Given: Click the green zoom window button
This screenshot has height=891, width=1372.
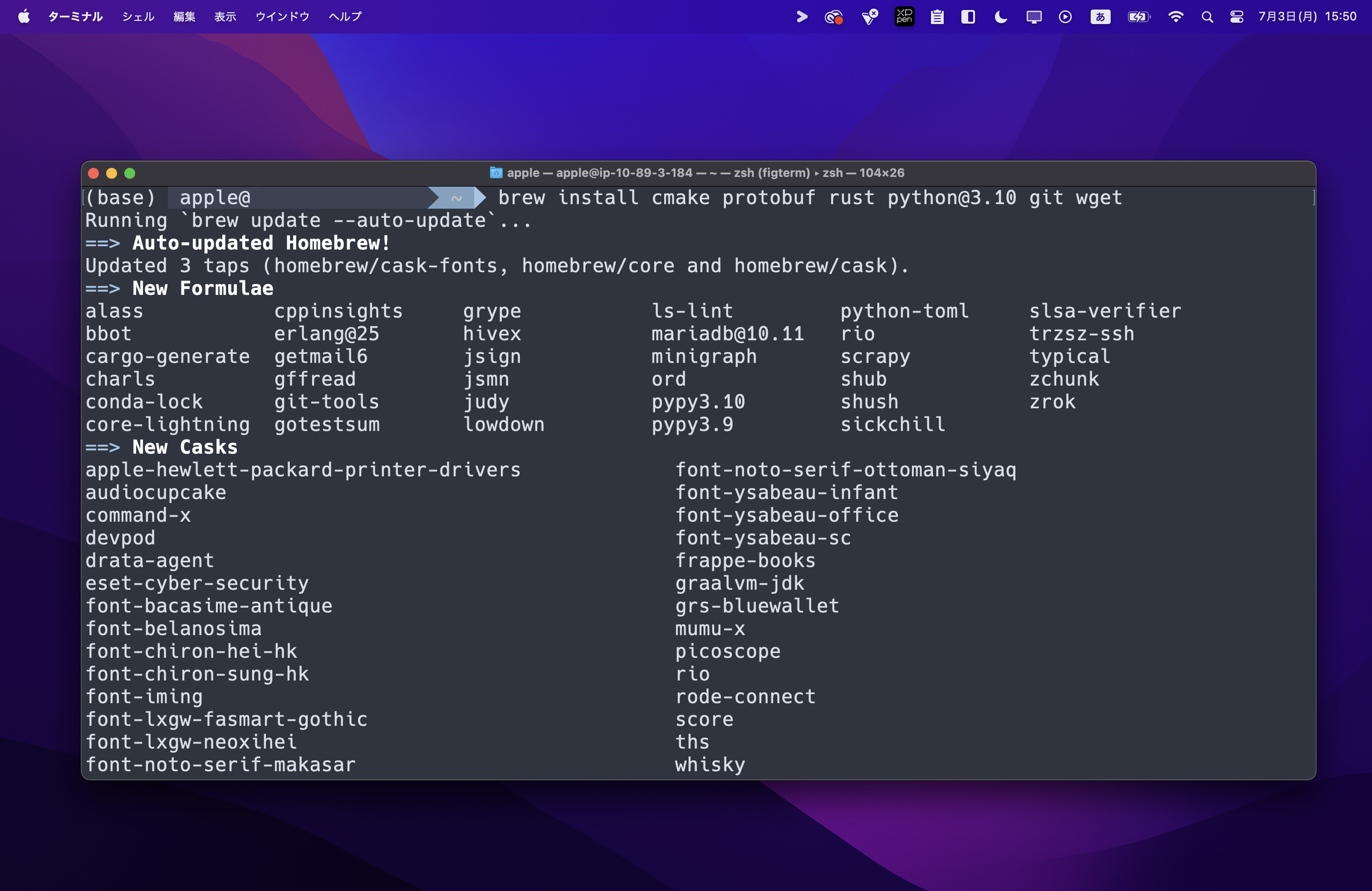Looking at the screenshot, I should 130,173.
